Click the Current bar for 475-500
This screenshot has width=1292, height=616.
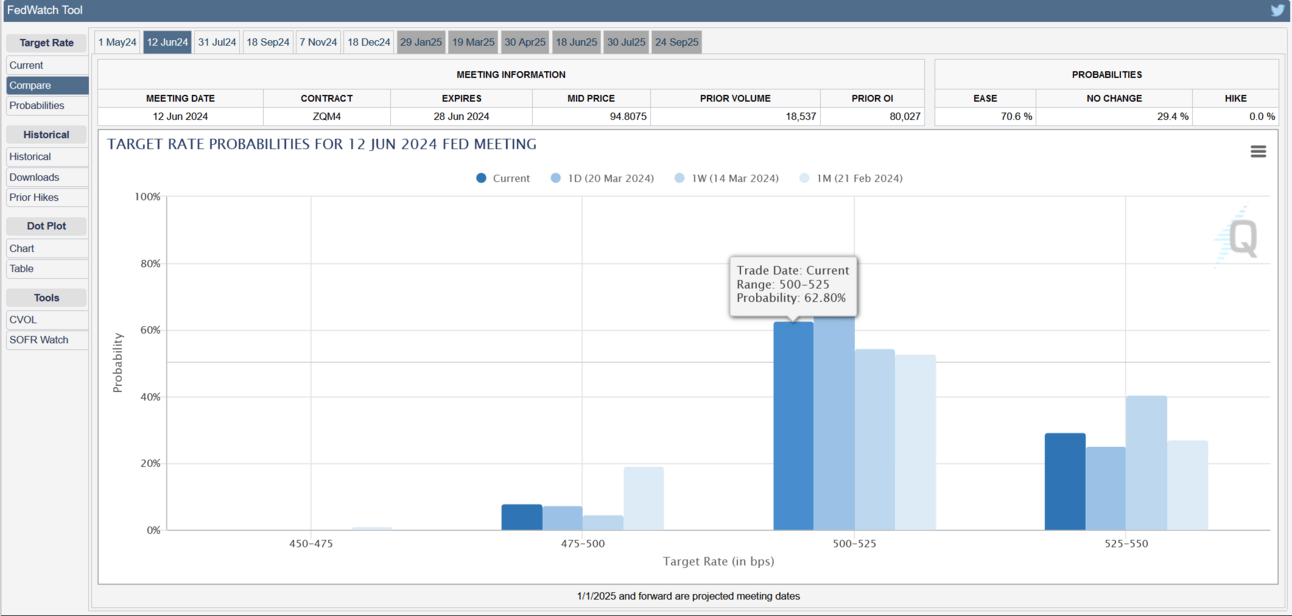pos(522,518)
